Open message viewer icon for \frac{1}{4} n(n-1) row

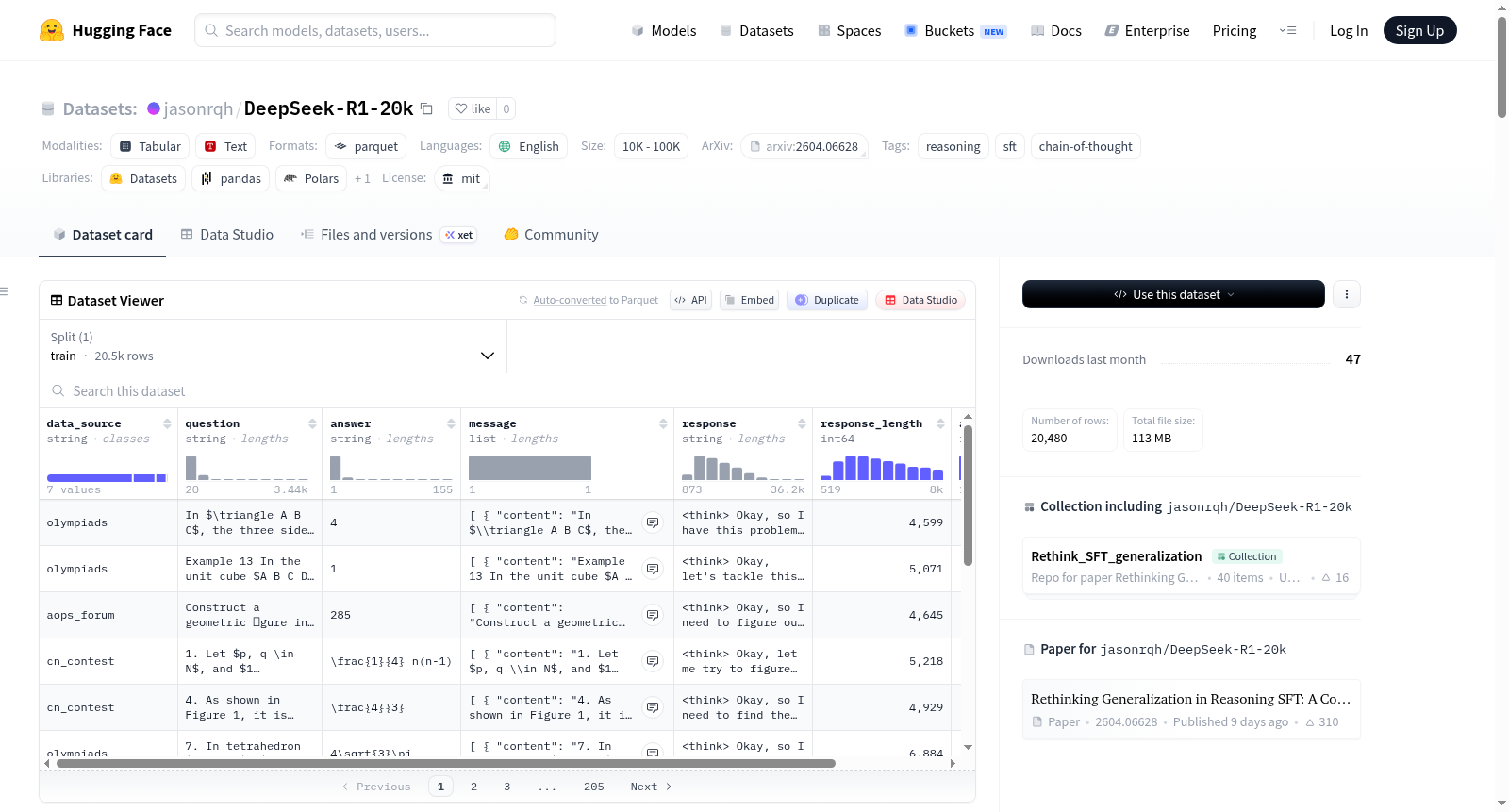click(x=653, y=661)
